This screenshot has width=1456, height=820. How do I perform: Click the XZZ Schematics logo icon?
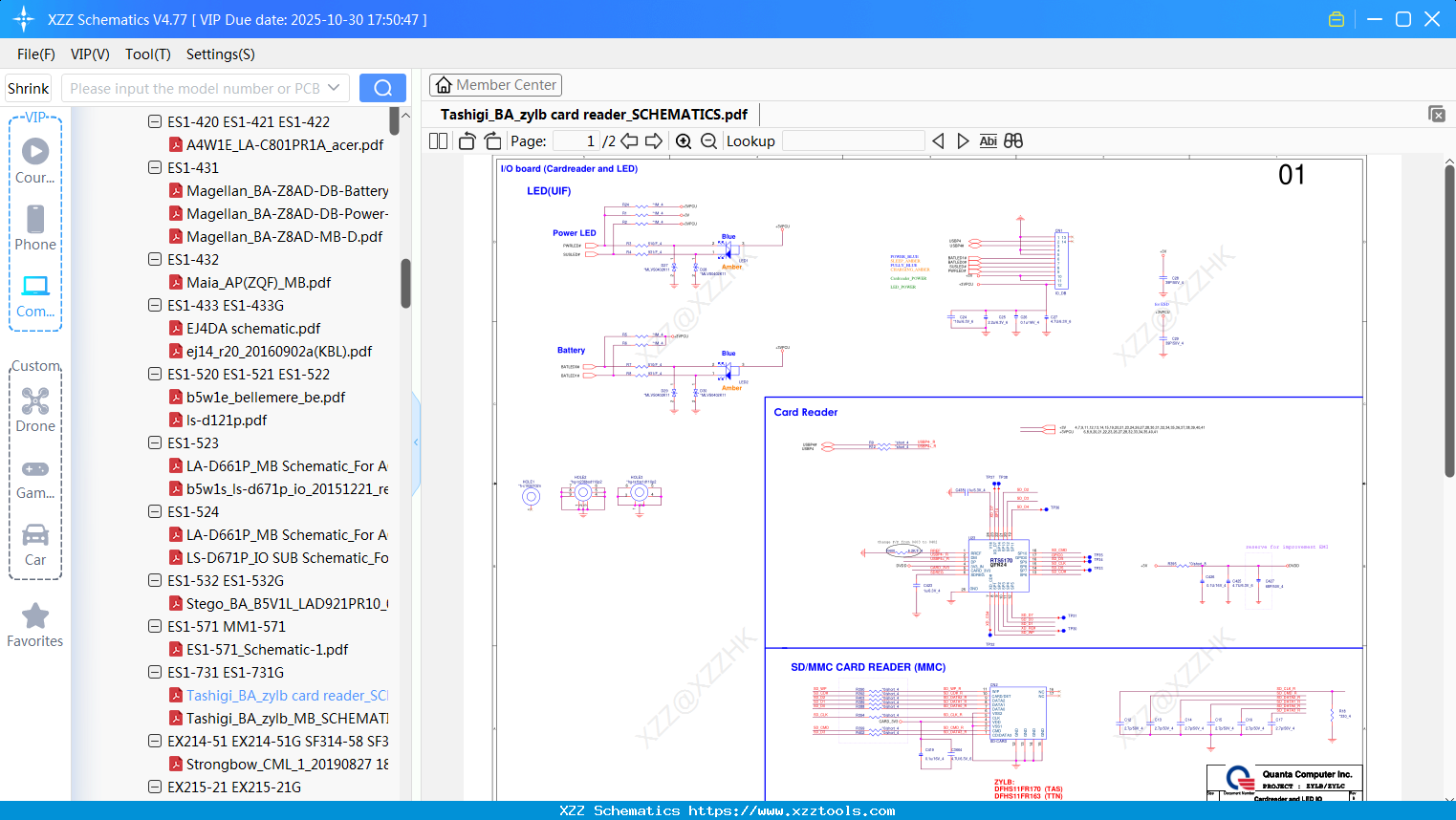[24, 19]
